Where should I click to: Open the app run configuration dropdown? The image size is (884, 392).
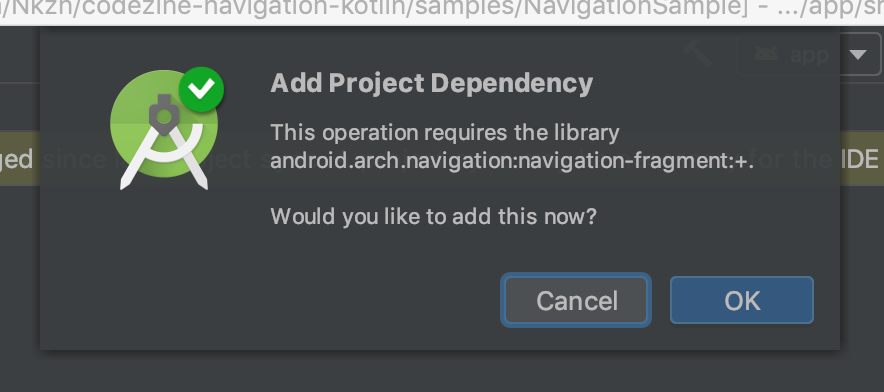[810, 54]
